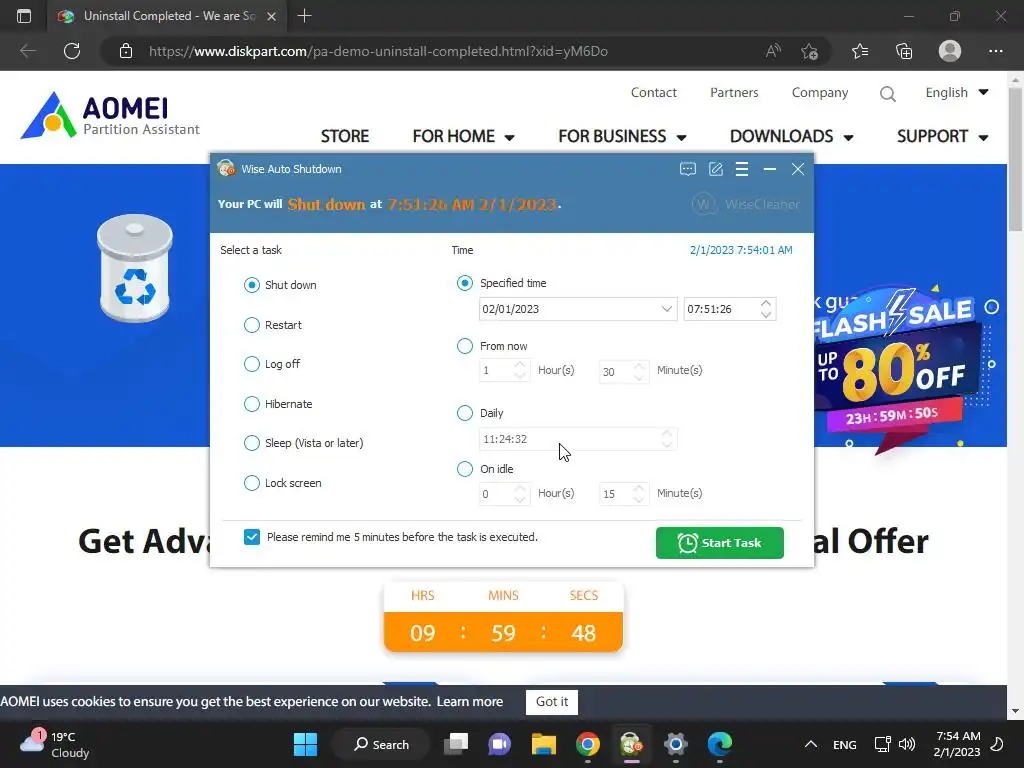Choose the On idle radio button
Image resolution: width=1024 pixels, height=768 pixels.
pyautogui.click(x=464, y=470)
